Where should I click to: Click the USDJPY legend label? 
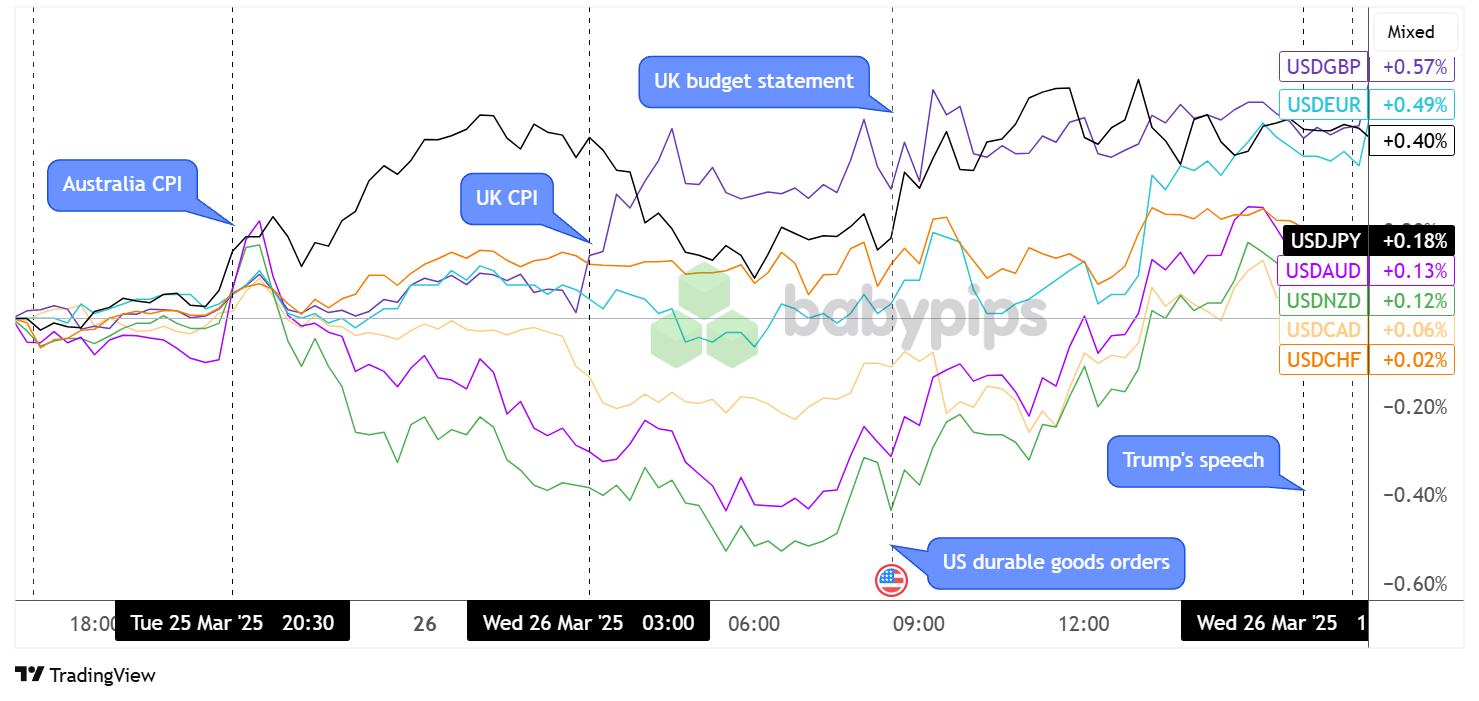pyautogui.click(x=1326, y=241)
